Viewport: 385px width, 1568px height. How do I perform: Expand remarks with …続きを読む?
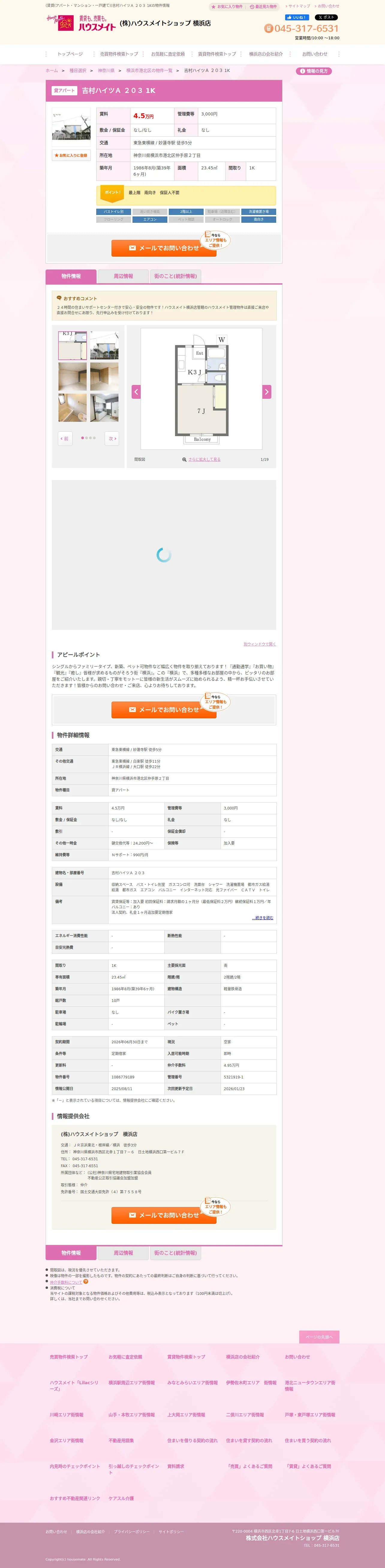[x=263, y=918]
